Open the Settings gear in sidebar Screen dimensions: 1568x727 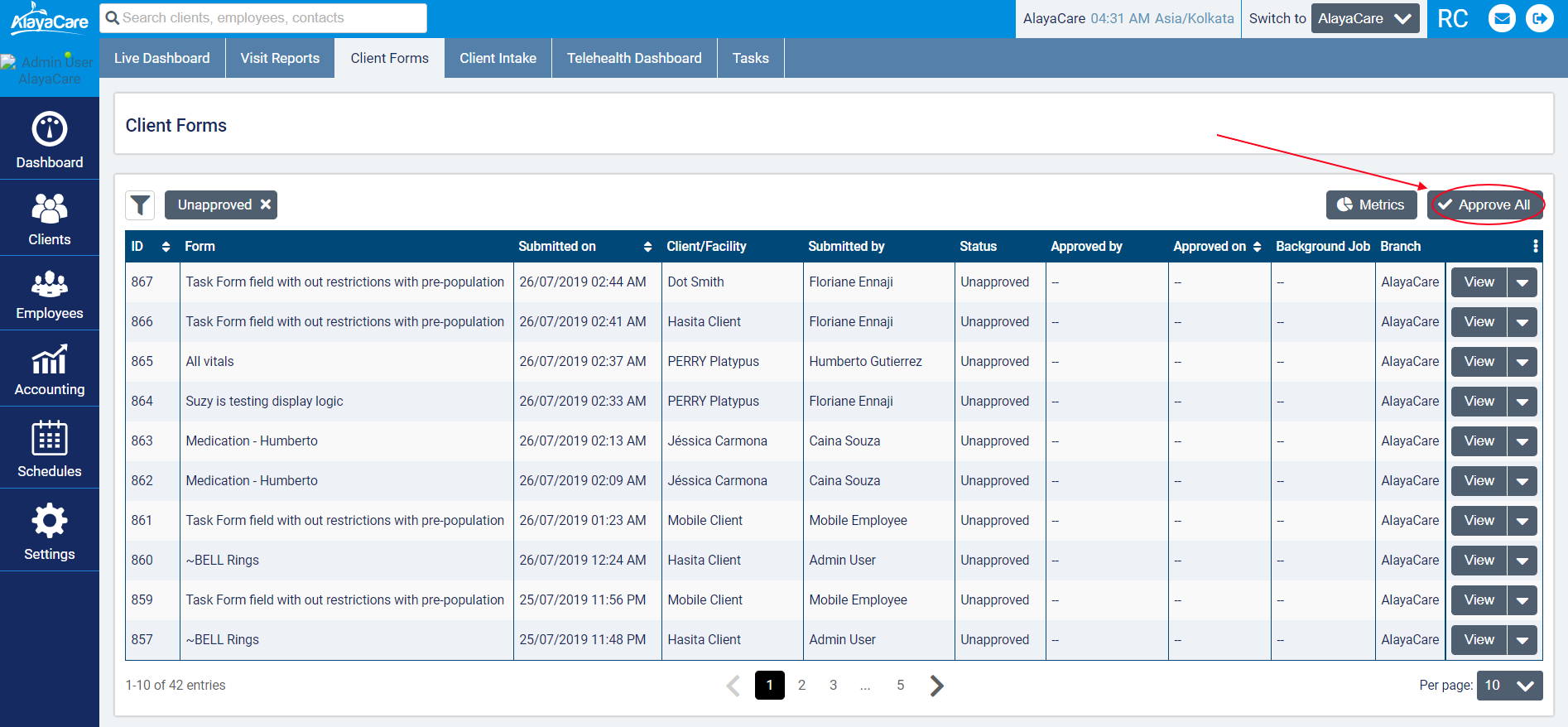coord(50,531)
